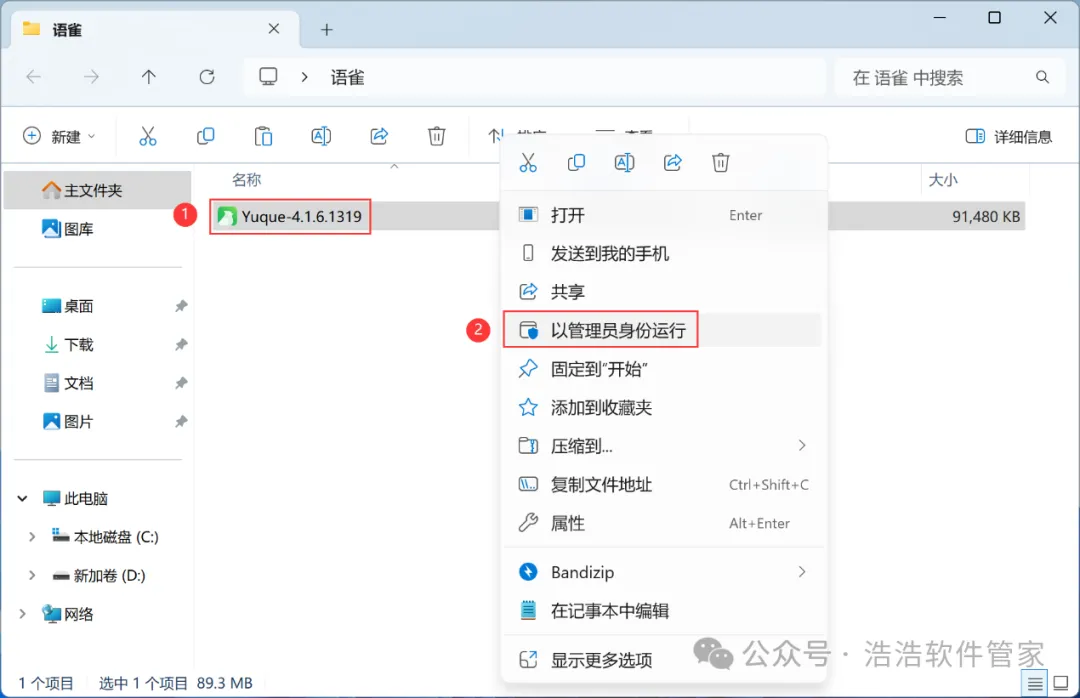Screen dimensions: 1080x698
Task: Click the rename icon in the context menu
Action: click(x=625, y=163)
